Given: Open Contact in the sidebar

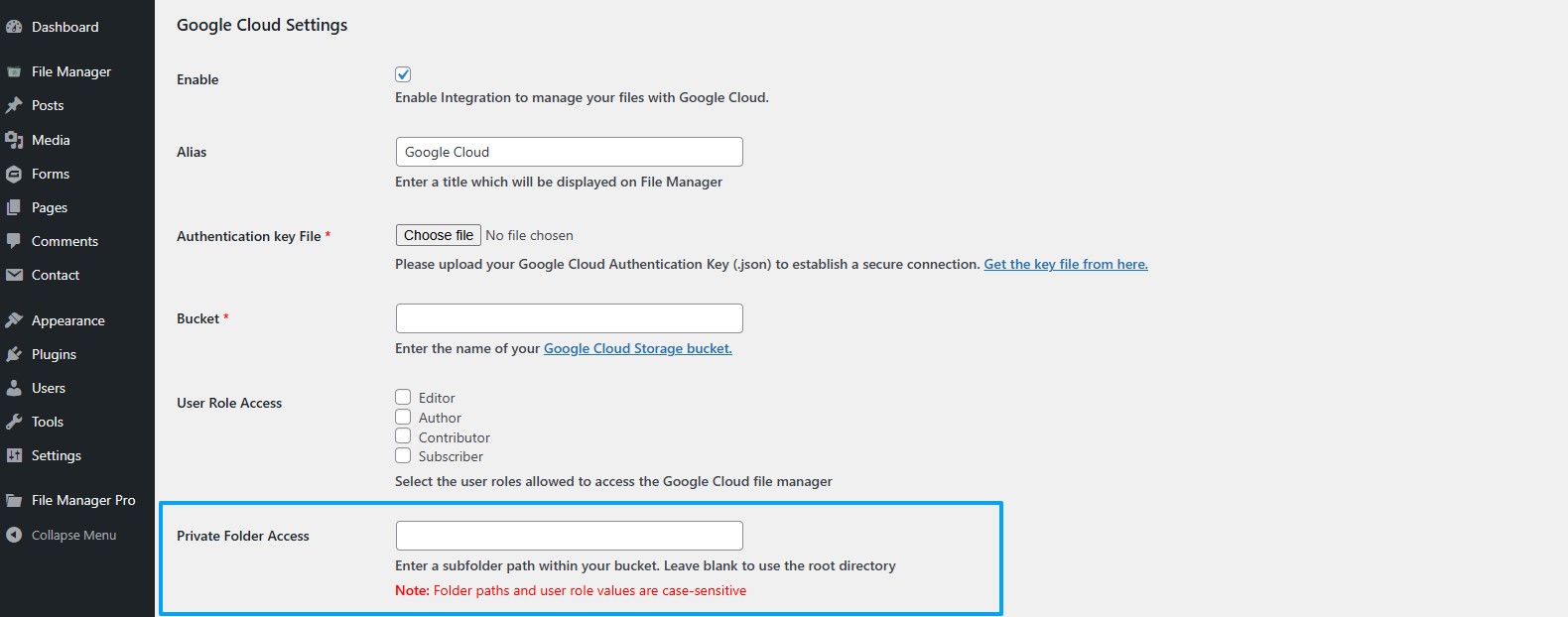Looking at the screenshot, I should pos(56,275).
